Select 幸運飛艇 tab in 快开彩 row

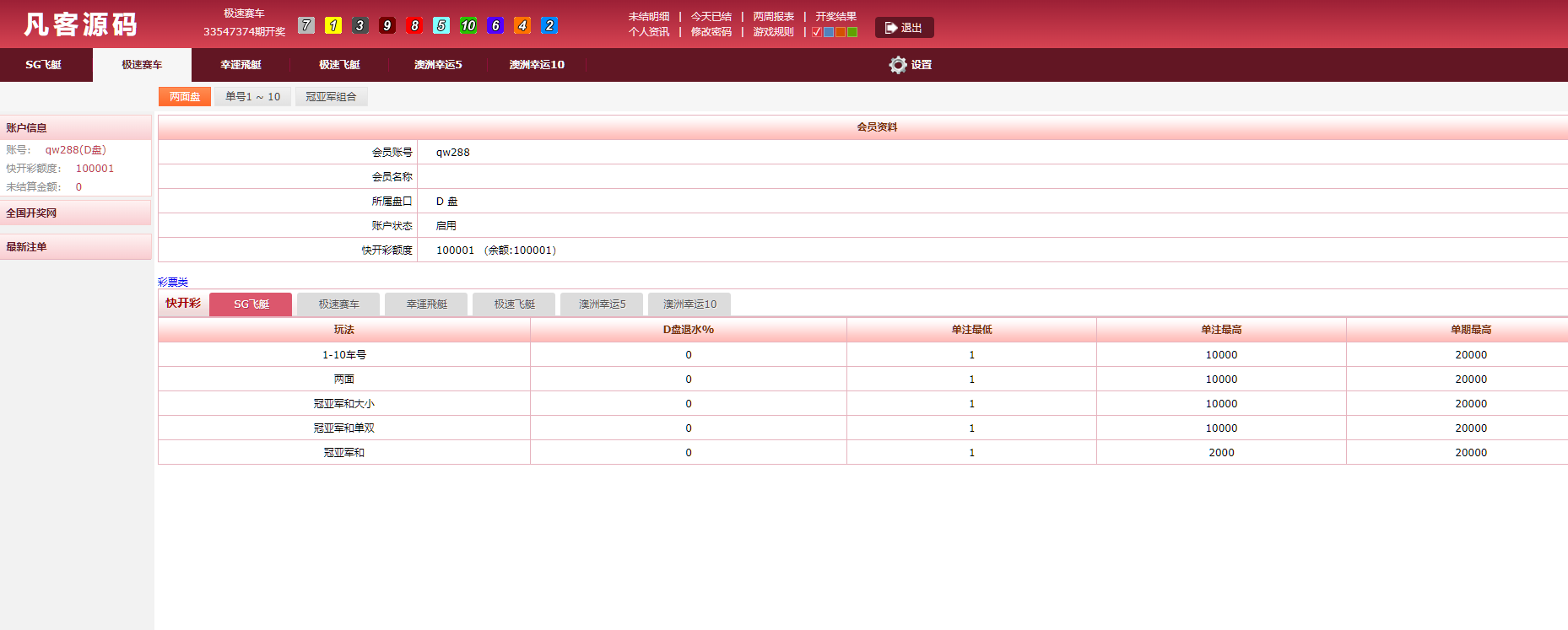pos(426,304)
